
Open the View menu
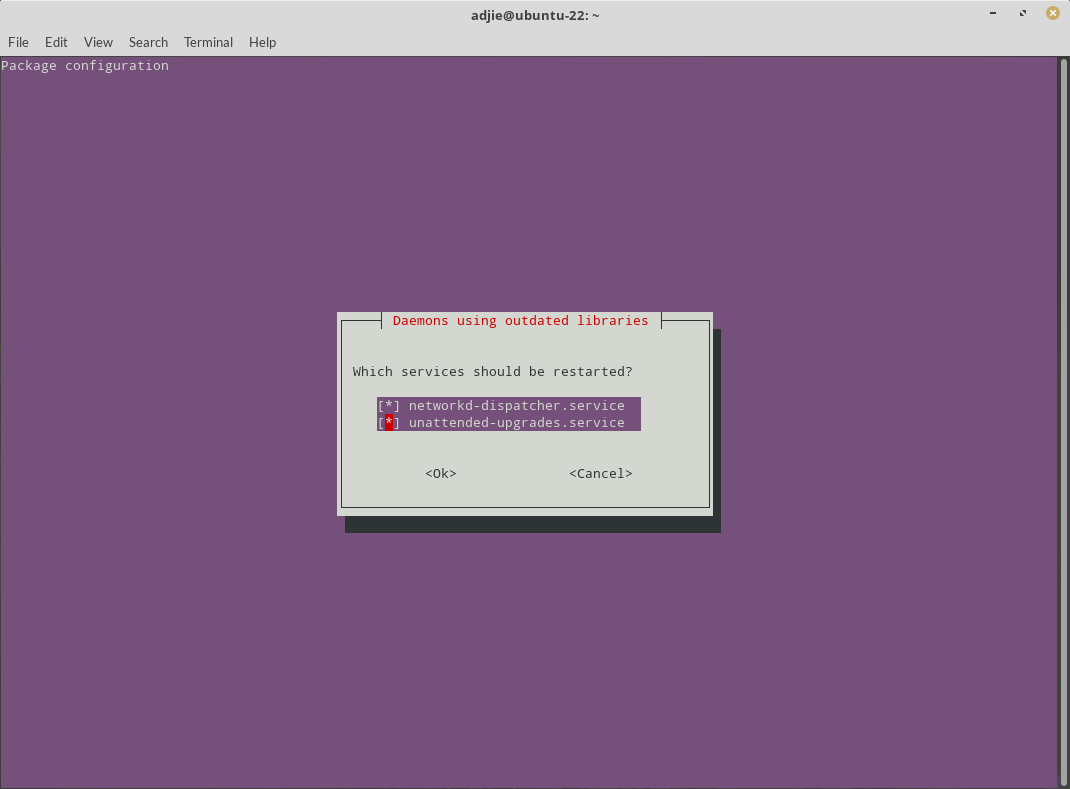coord(98,42)
